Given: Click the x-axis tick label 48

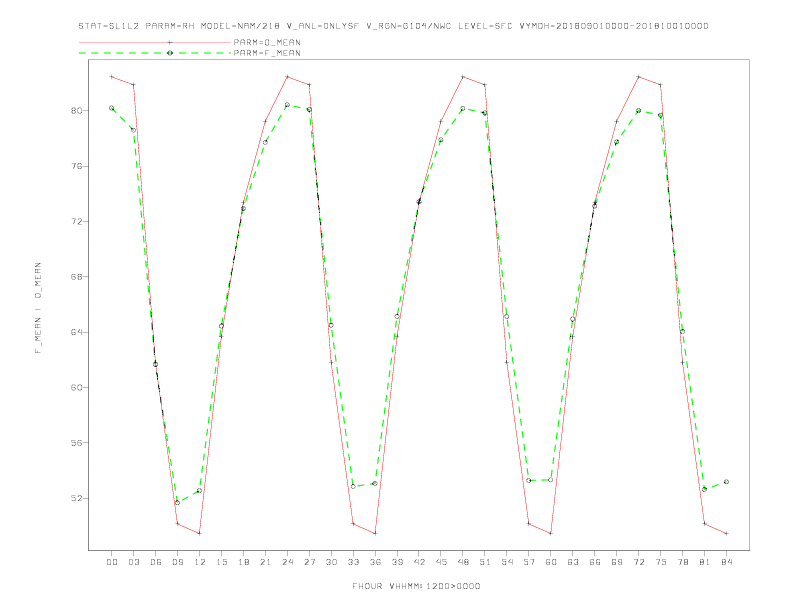Looking at the screenshot, I should pyautogui.click(x=463, y=562).
